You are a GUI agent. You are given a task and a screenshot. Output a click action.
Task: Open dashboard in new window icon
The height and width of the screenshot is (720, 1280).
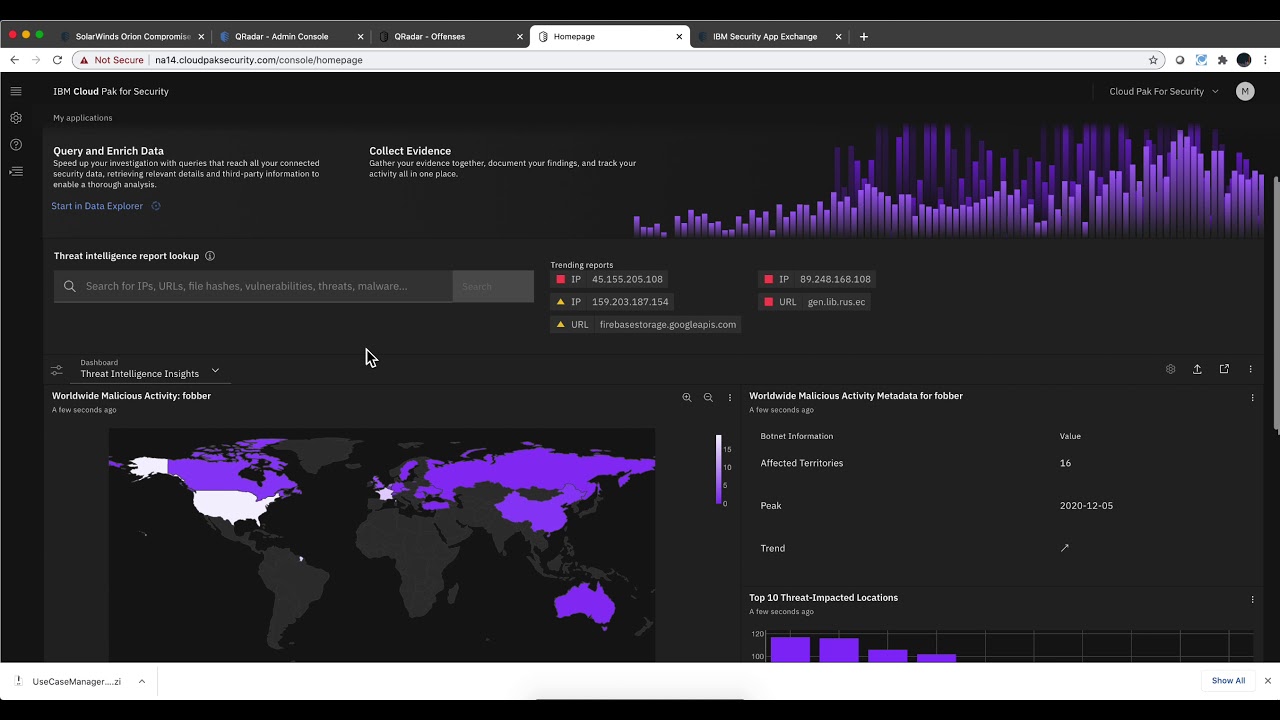[x=1224, y=369]
